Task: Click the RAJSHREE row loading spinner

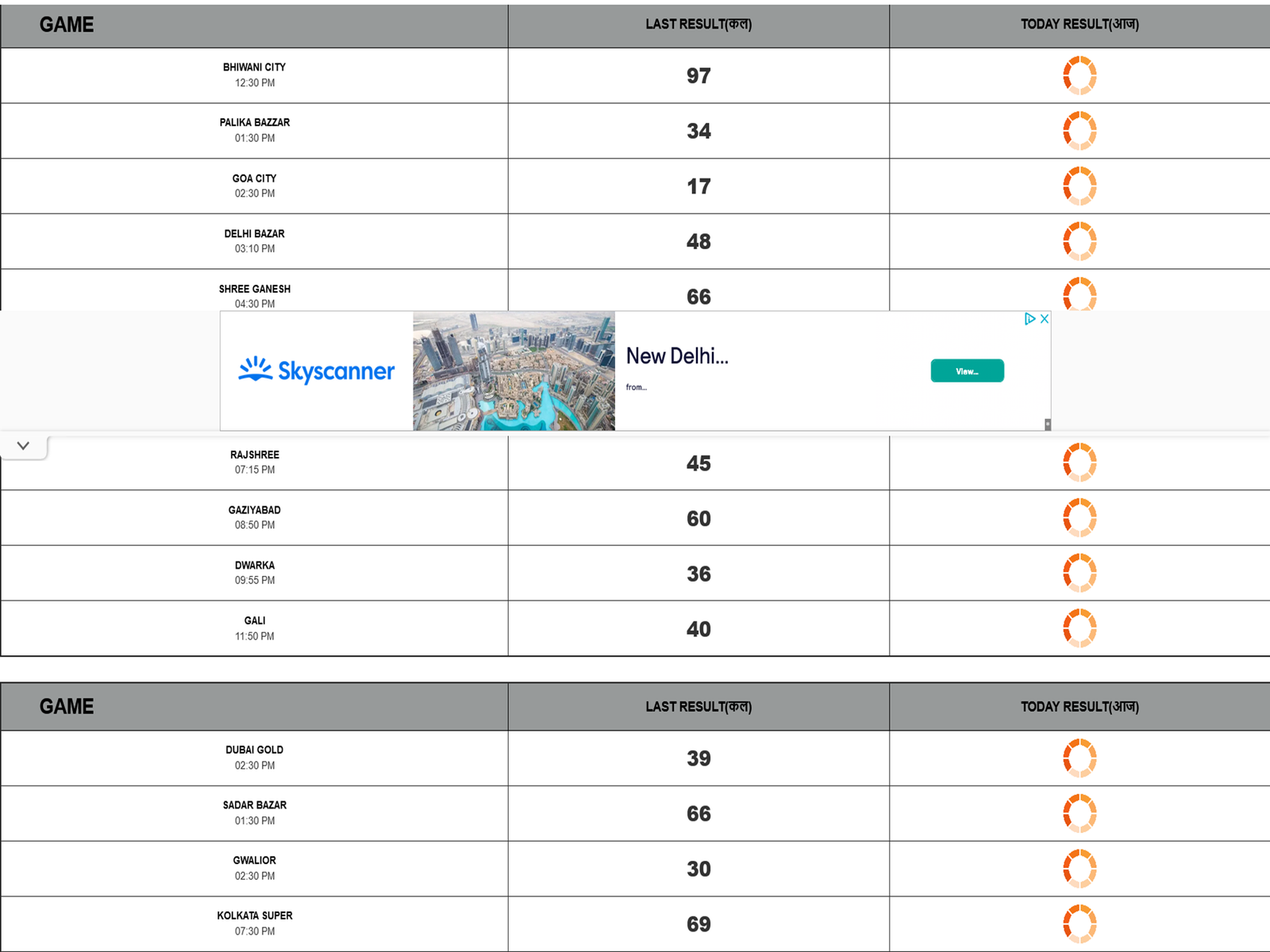Action: 1079,463
